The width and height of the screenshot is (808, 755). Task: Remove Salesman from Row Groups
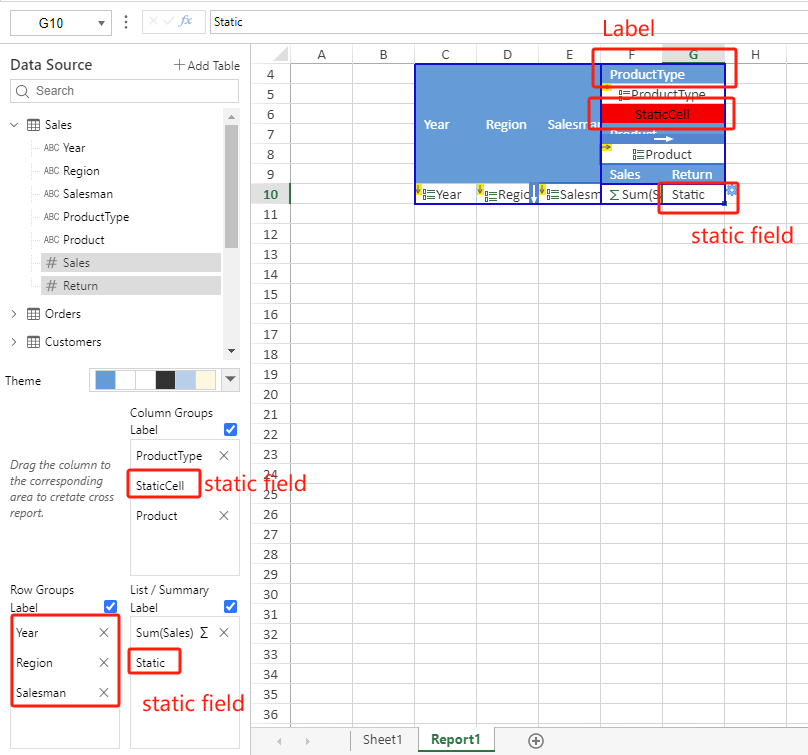click(104, 693)
